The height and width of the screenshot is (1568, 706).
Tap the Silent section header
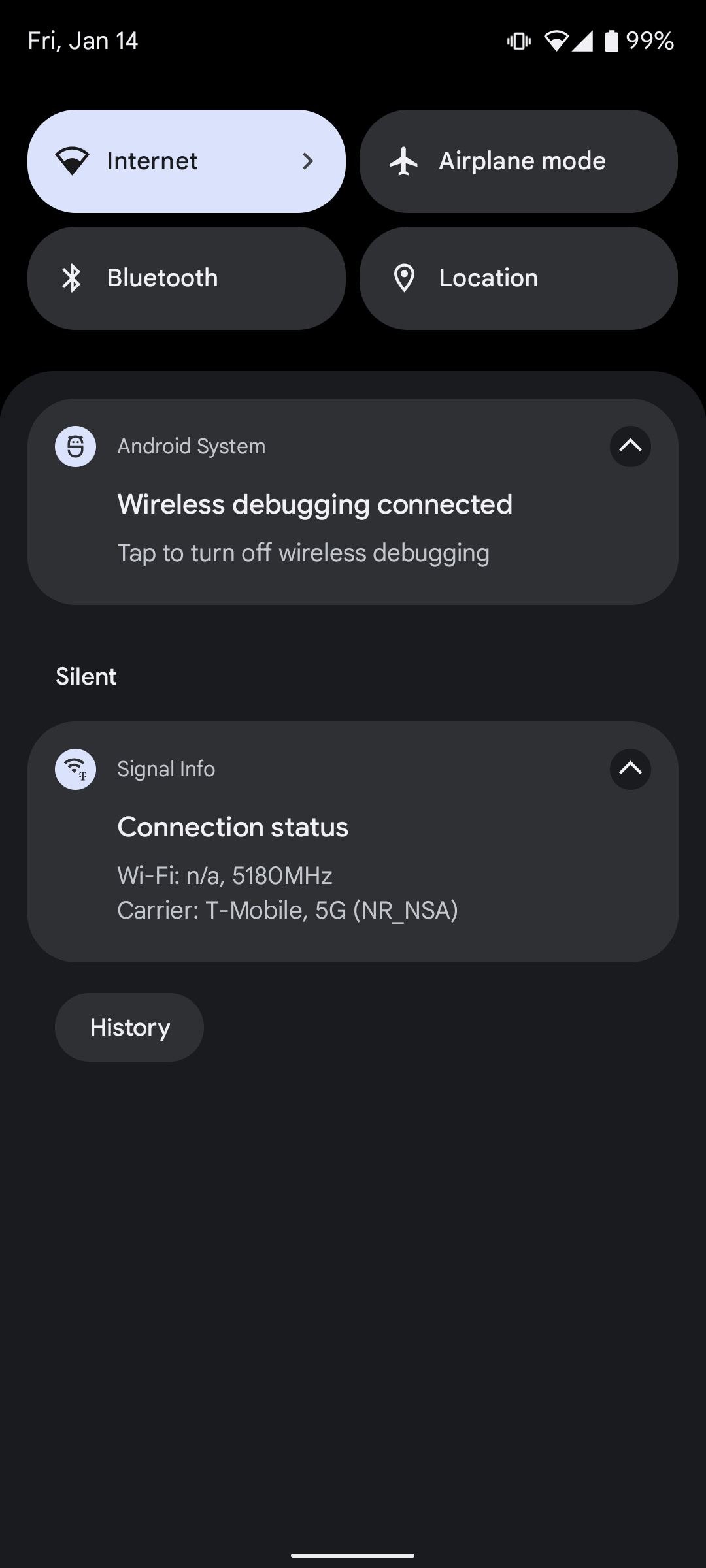pos(86,677)
